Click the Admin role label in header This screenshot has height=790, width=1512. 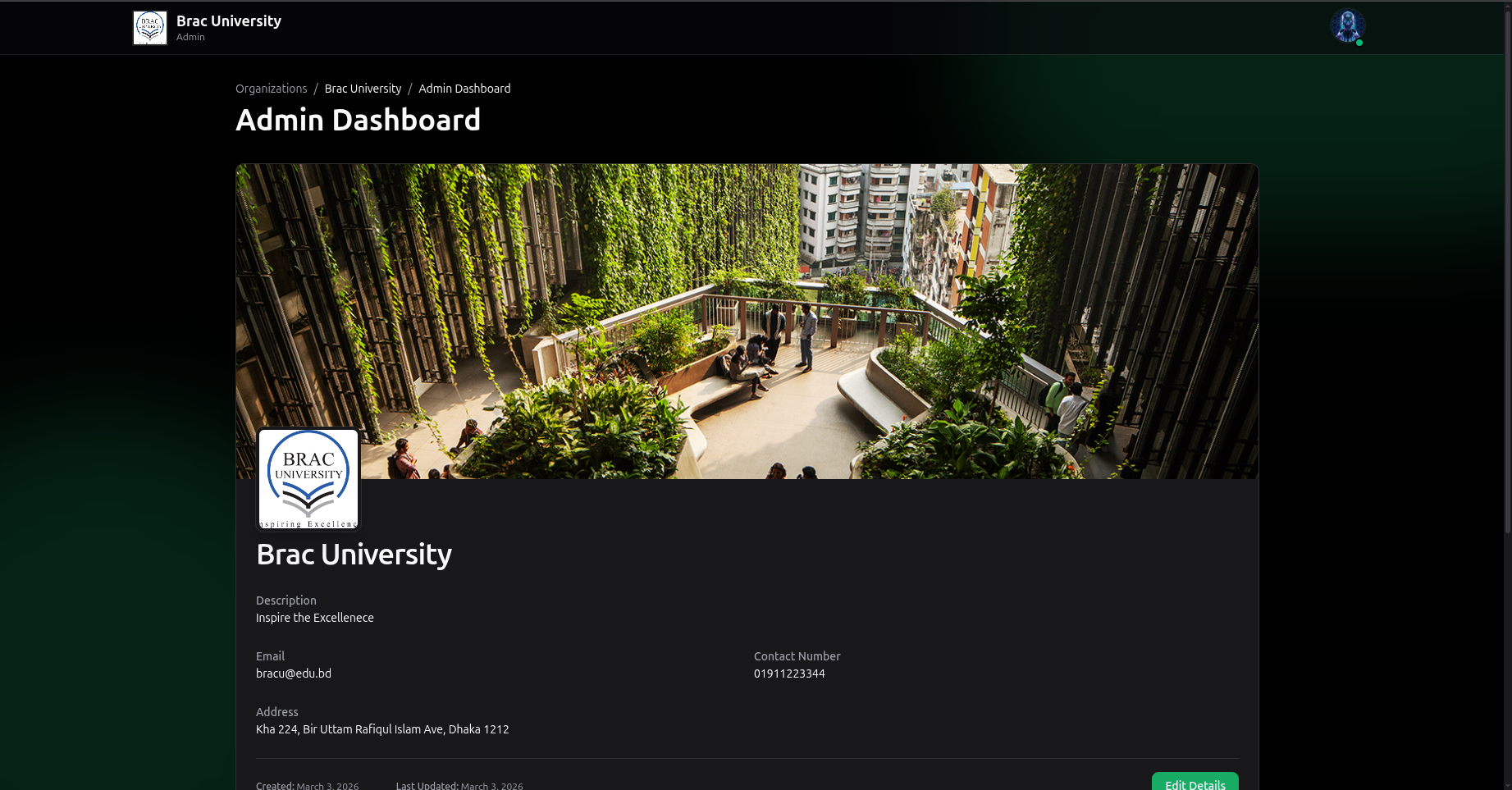[190, 37]
